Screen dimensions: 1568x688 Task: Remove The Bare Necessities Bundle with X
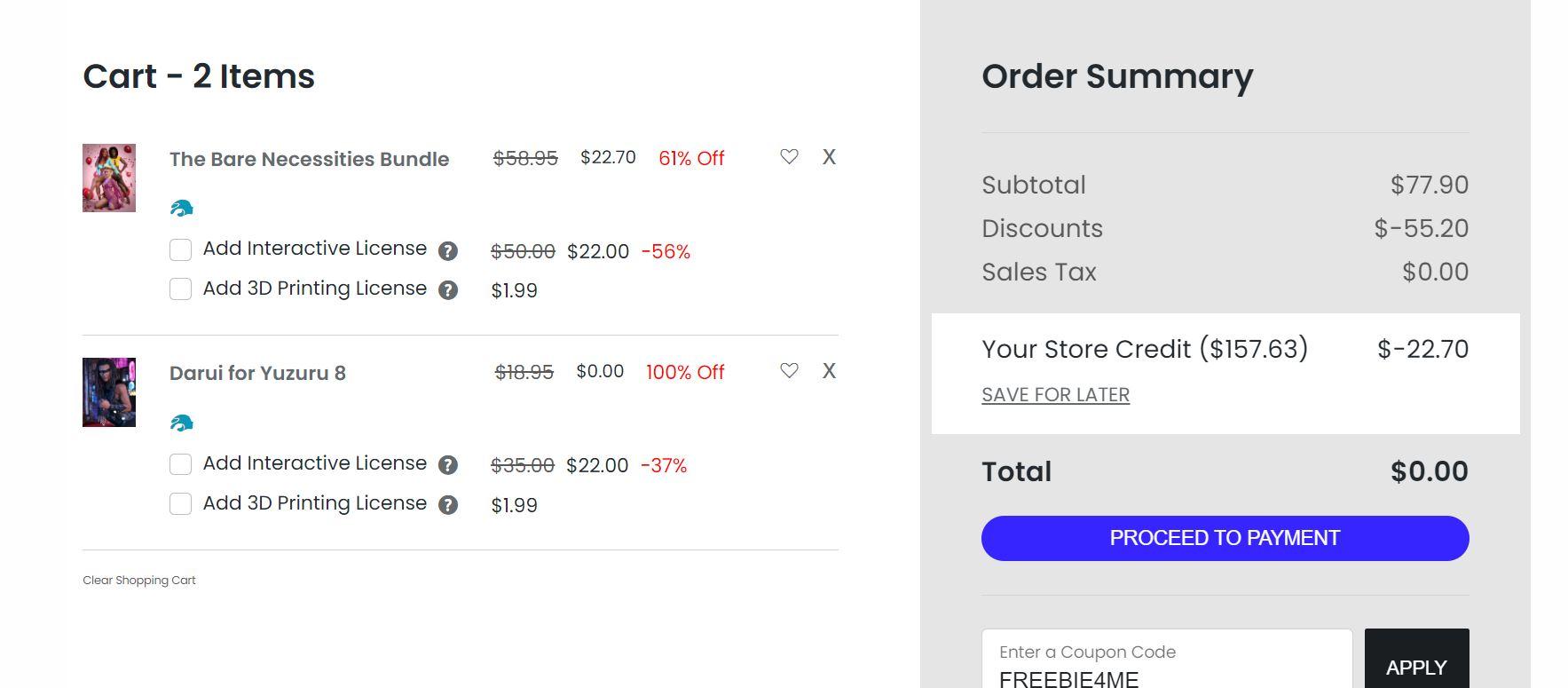[829, 157]
